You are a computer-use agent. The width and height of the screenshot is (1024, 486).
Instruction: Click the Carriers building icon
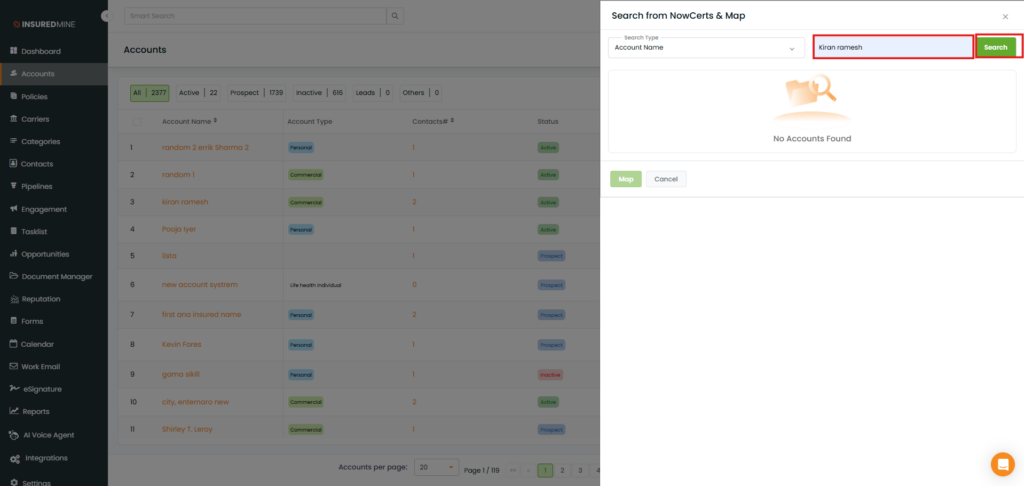pos(14,119)
